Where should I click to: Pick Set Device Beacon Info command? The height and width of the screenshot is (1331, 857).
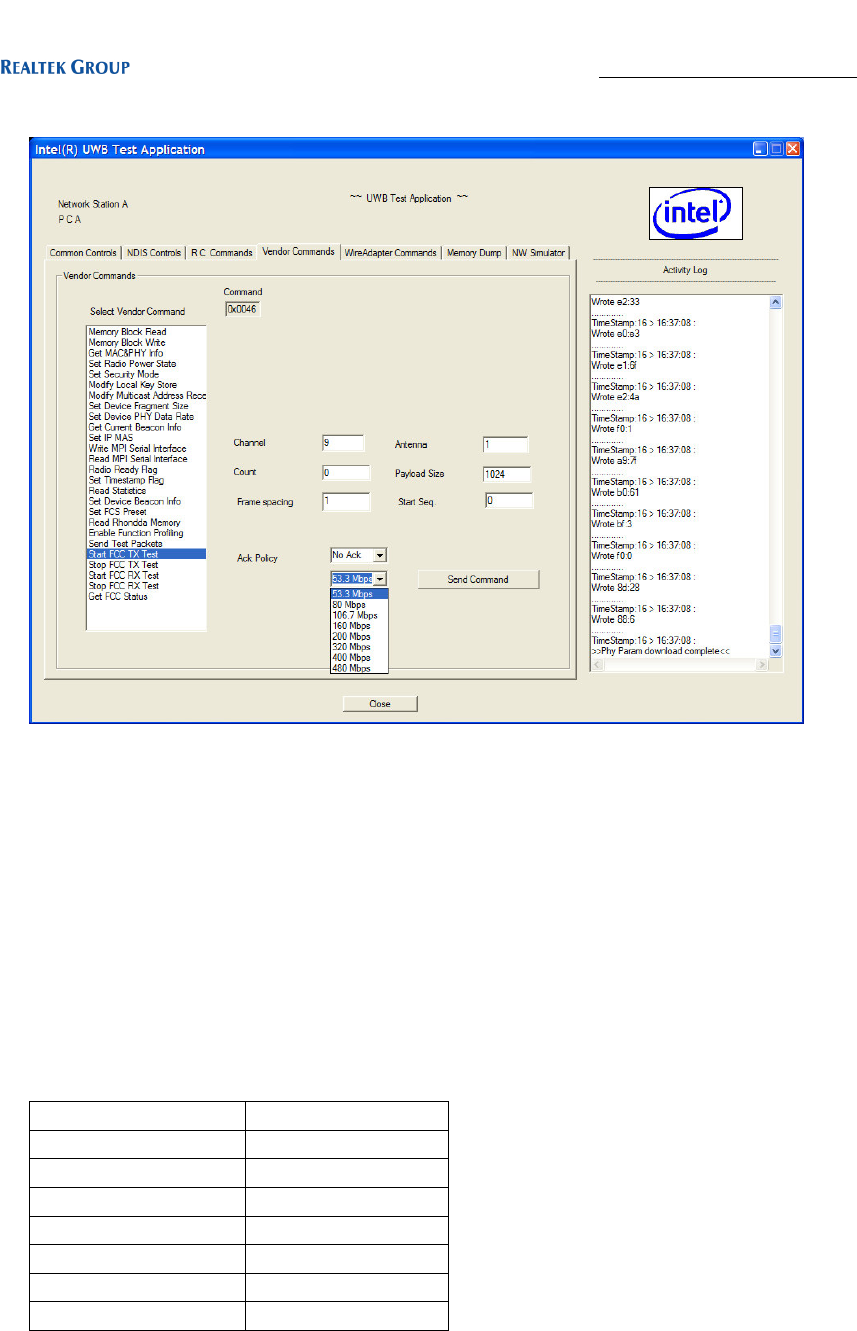146,502
